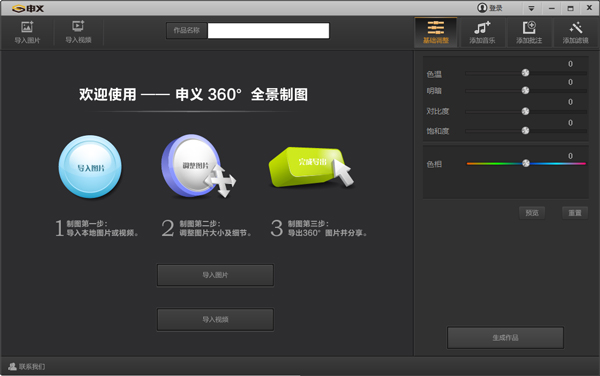
Task: Click the app logo in title bar
Action: coord(28,8)
